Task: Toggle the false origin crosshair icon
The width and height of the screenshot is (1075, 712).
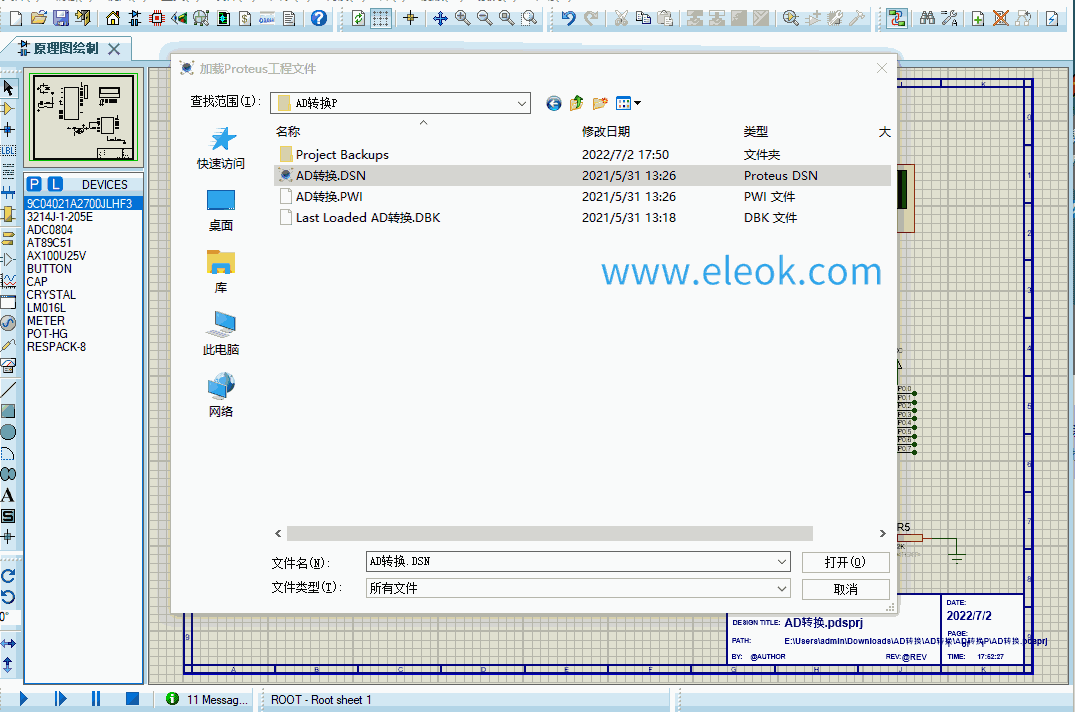Action: pos(411,19)
